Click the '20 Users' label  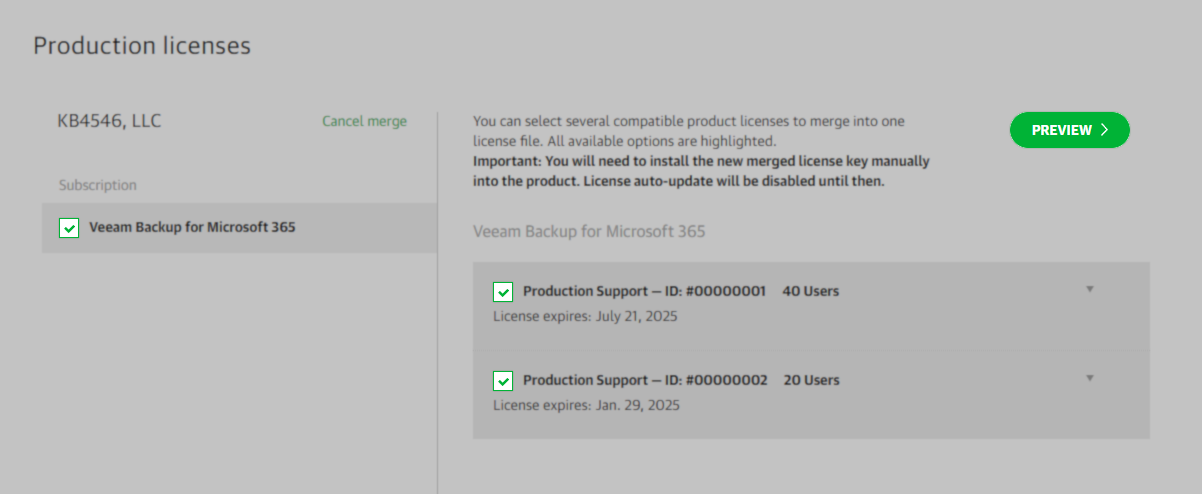811,381
